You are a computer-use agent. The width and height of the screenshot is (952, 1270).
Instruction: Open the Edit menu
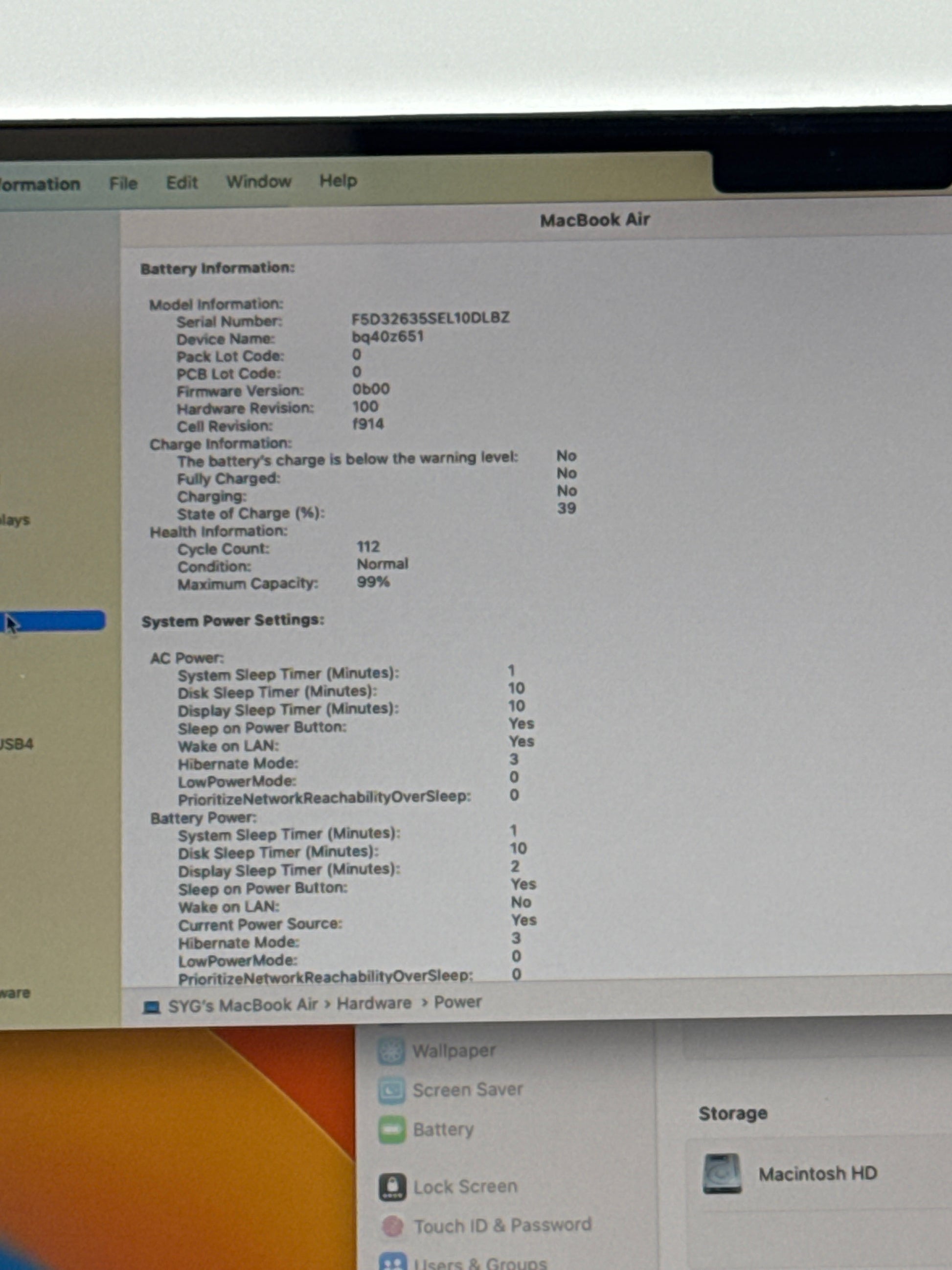(x=182, y=183)
